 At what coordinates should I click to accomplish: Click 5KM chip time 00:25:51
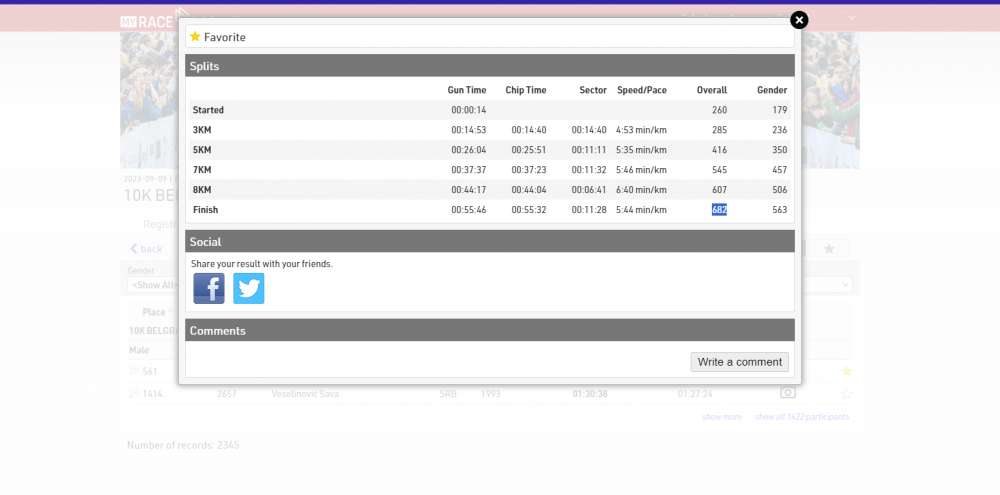pyautogui.click(x=529, y=150)
